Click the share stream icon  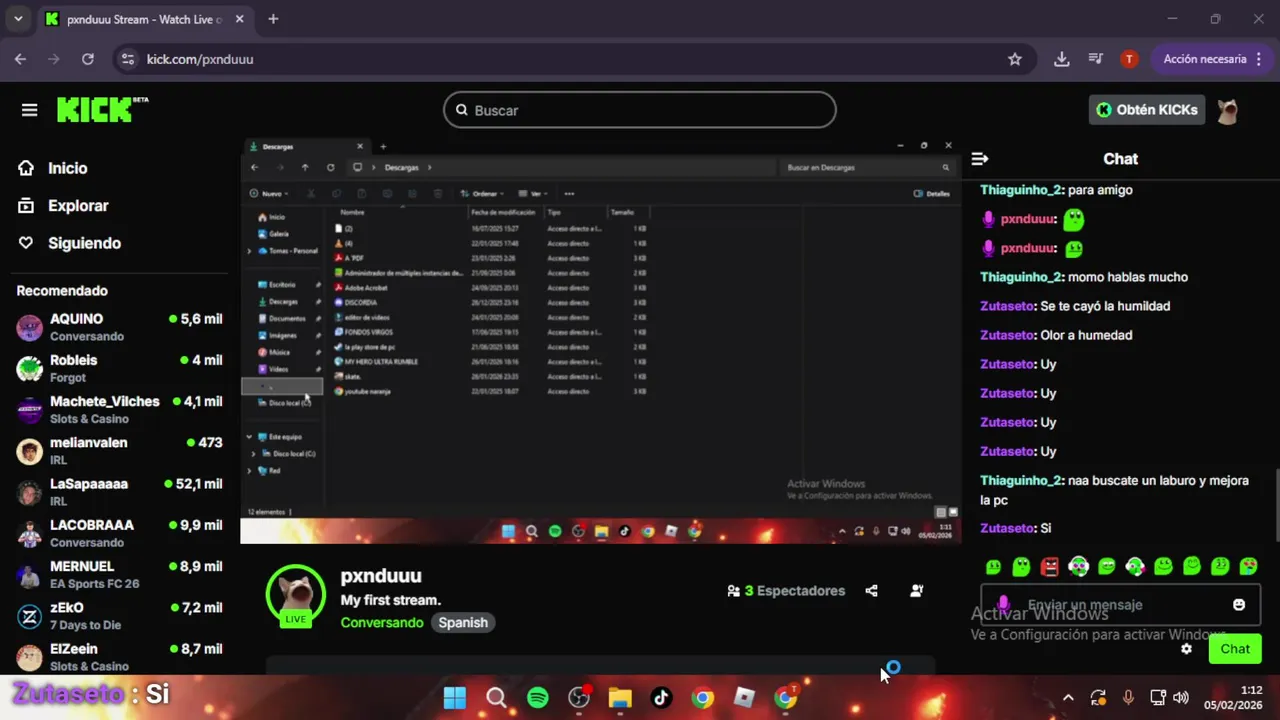pos(871,591)
